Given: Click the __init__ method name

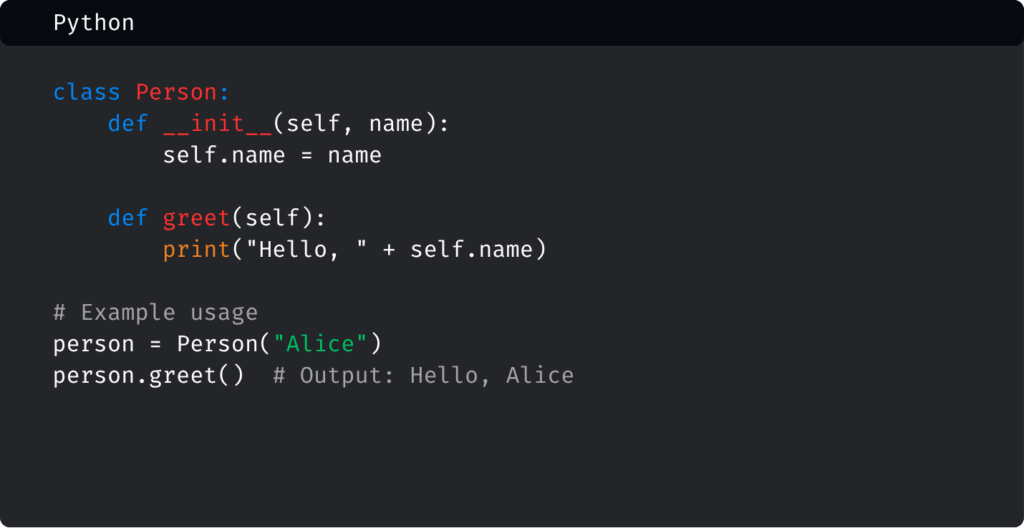Looking at the screenshot, I should pyautogui.click(x=217, y=124).
